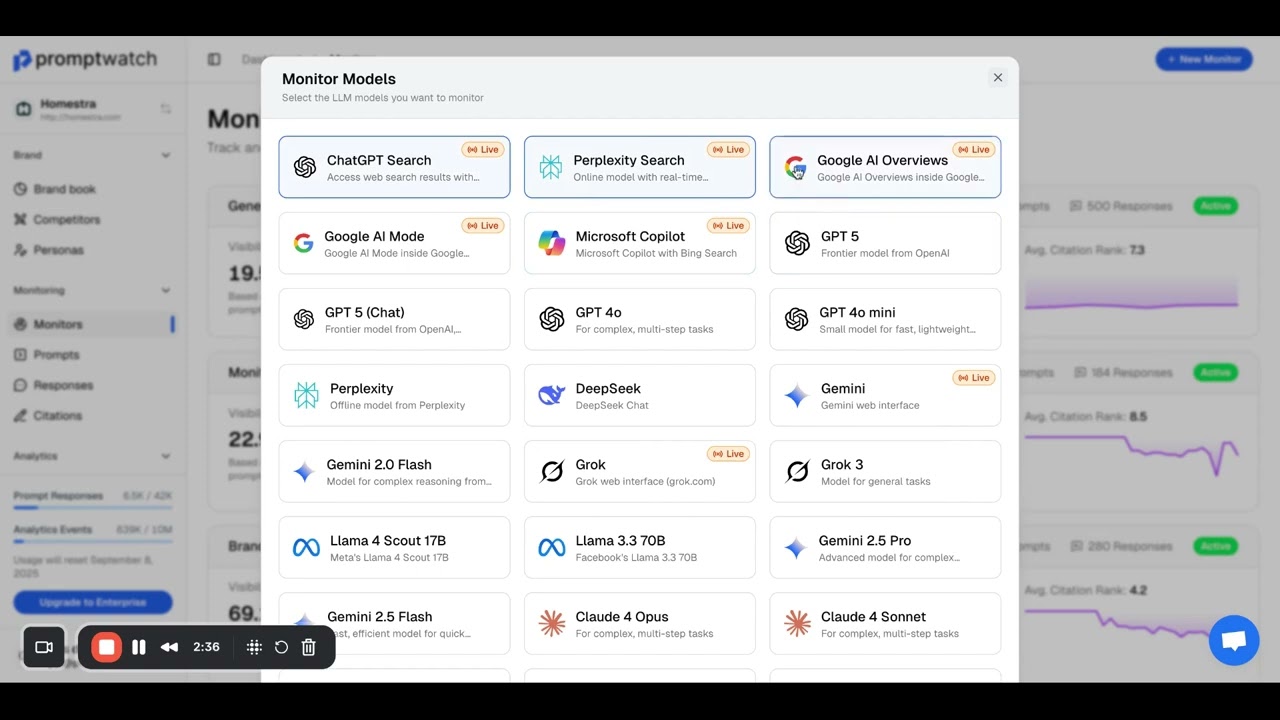The image size is (1280, 720).
Task: Click the Analytics Events usage progress bar
Action: (93, 542)
